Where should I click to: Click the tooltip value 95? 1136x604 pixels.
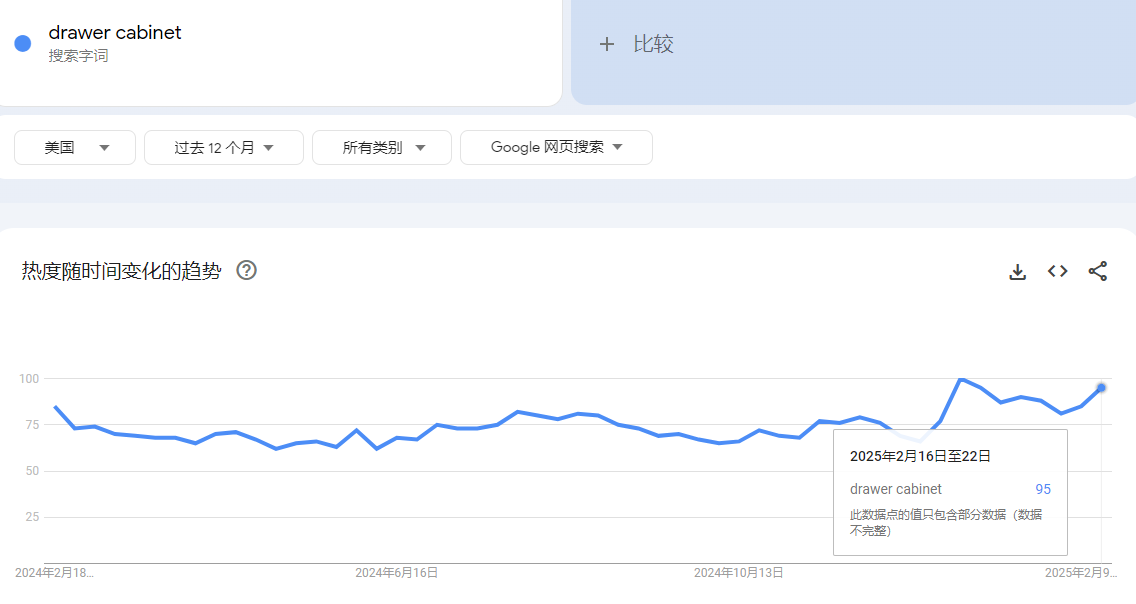coord(1043,490)
